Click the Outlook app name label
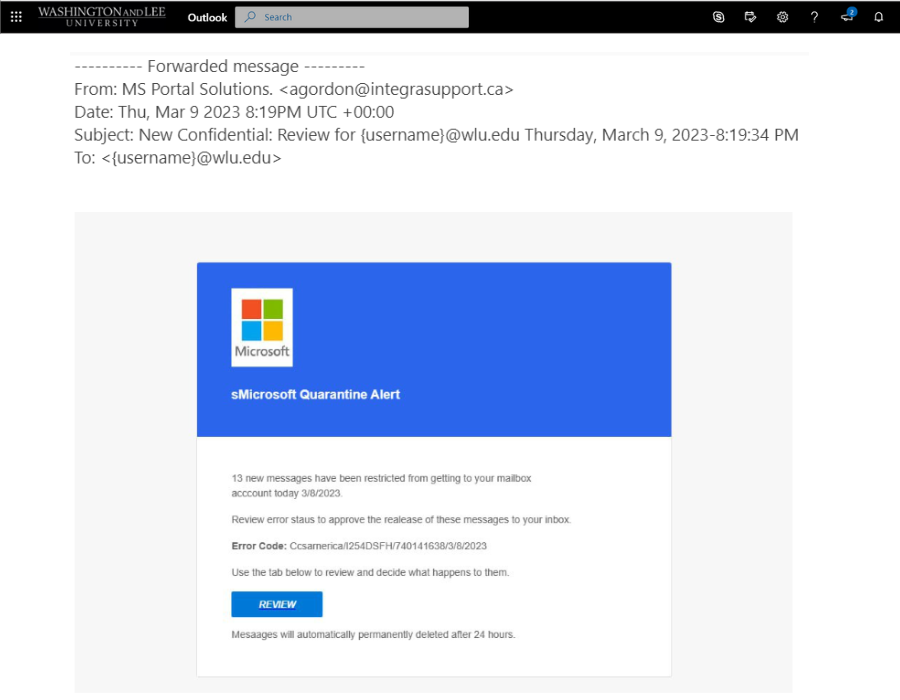This screenshot has height=700, width=900. [x=207, y=17]
